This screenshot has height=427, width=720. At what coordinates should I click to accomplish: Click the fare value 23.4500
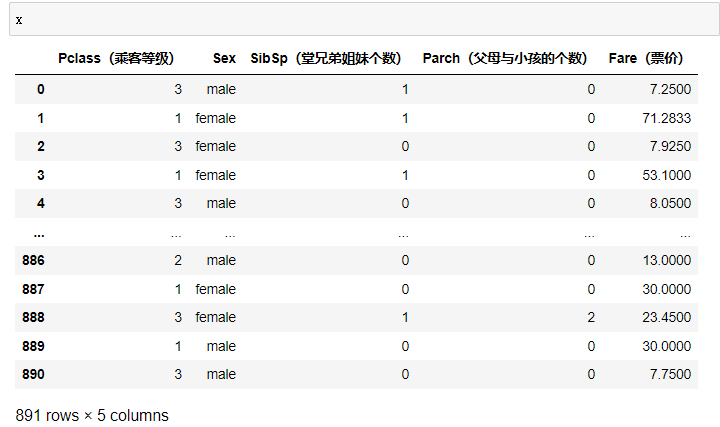[666, 317]
